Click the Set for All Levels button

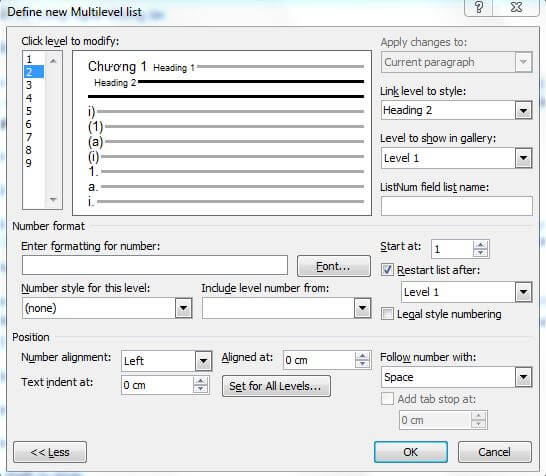coord(276,386)
